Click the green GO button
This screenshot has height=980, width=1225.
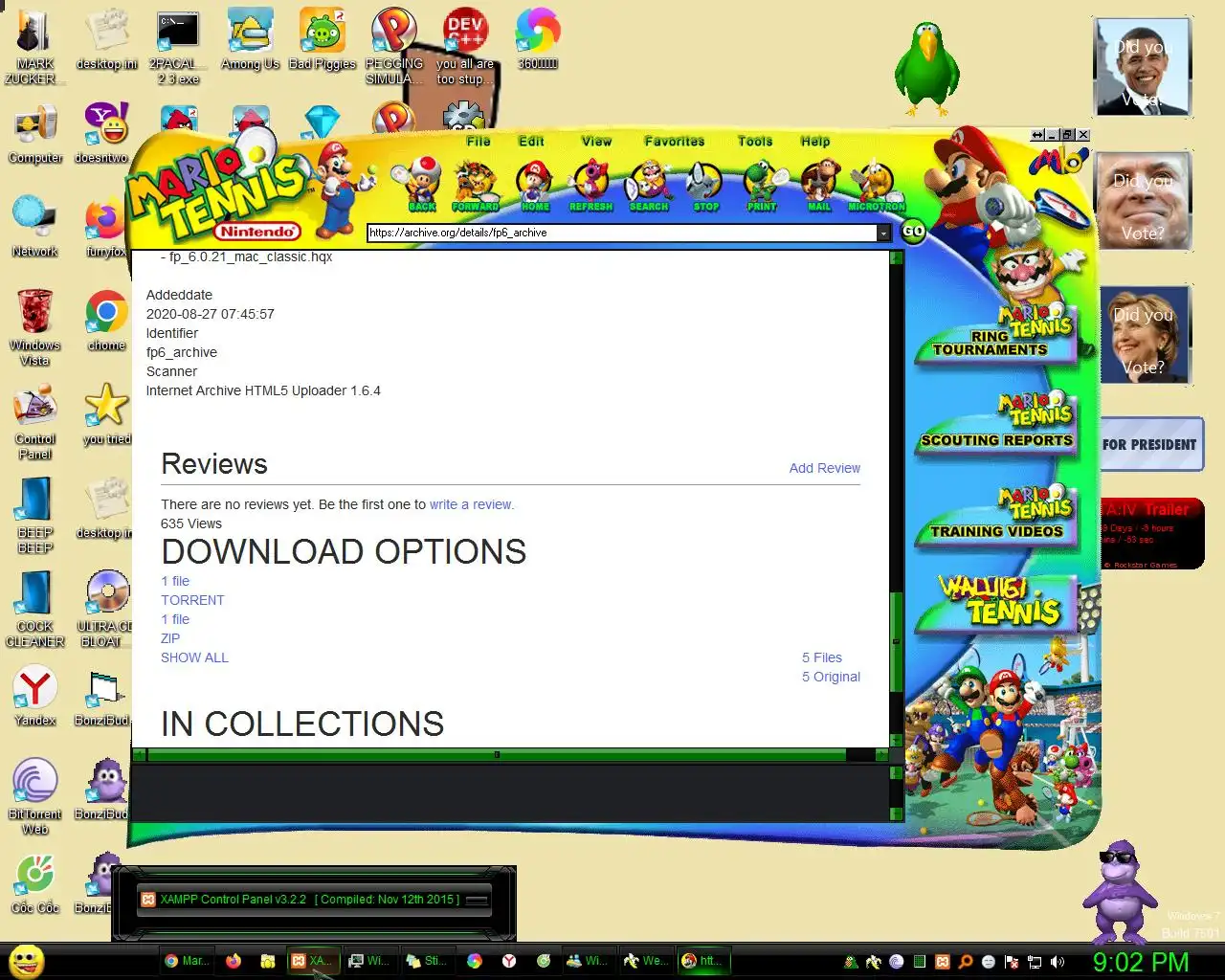point(913,231)
